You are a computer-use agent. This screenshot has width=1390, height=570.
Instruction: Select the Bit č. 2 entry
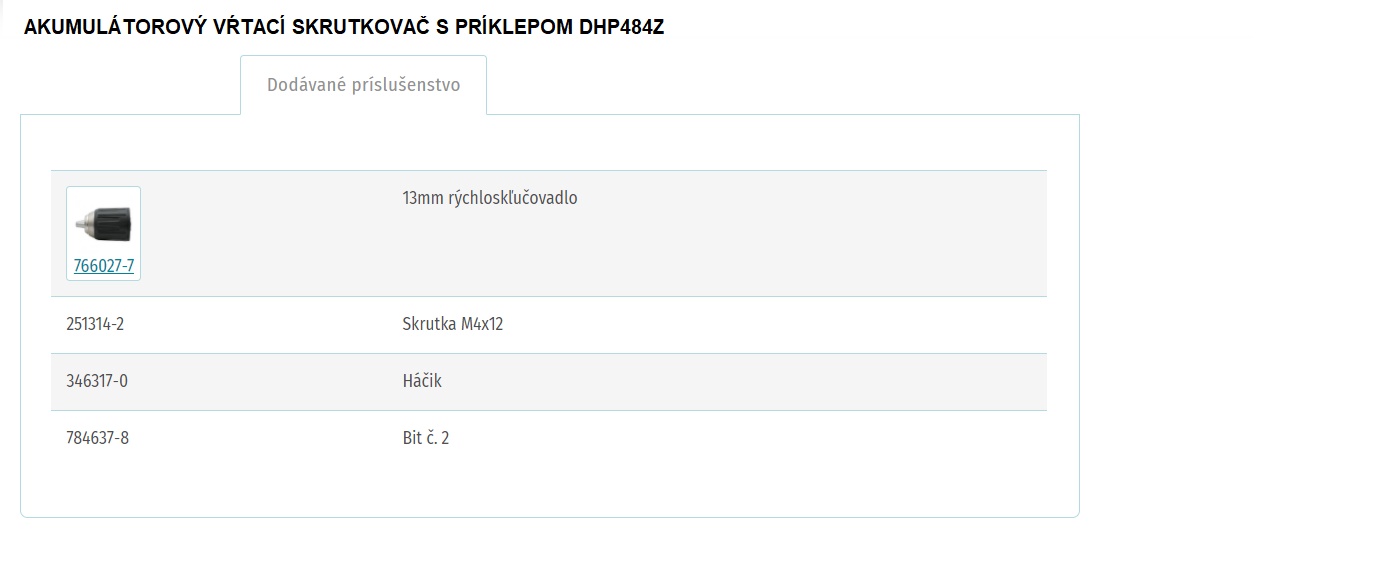coord(426,438)
